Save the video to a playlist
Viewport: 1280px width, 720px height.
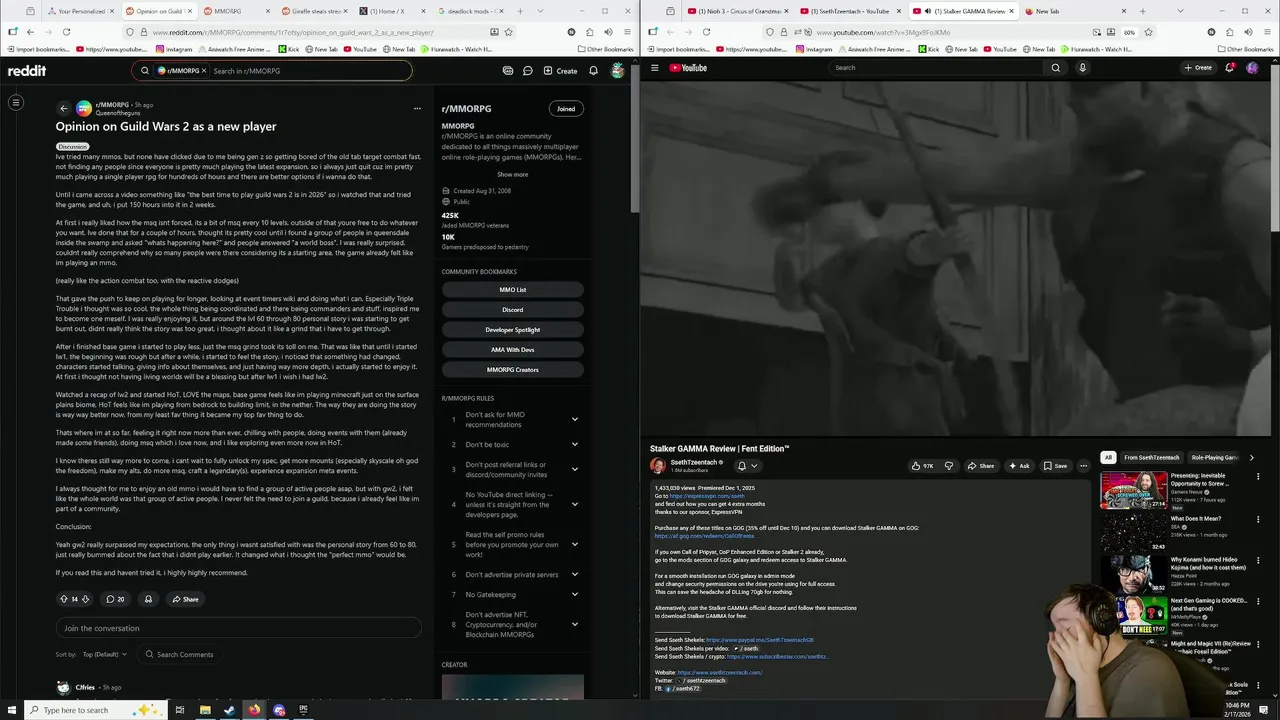click(x=1055, y=466)
